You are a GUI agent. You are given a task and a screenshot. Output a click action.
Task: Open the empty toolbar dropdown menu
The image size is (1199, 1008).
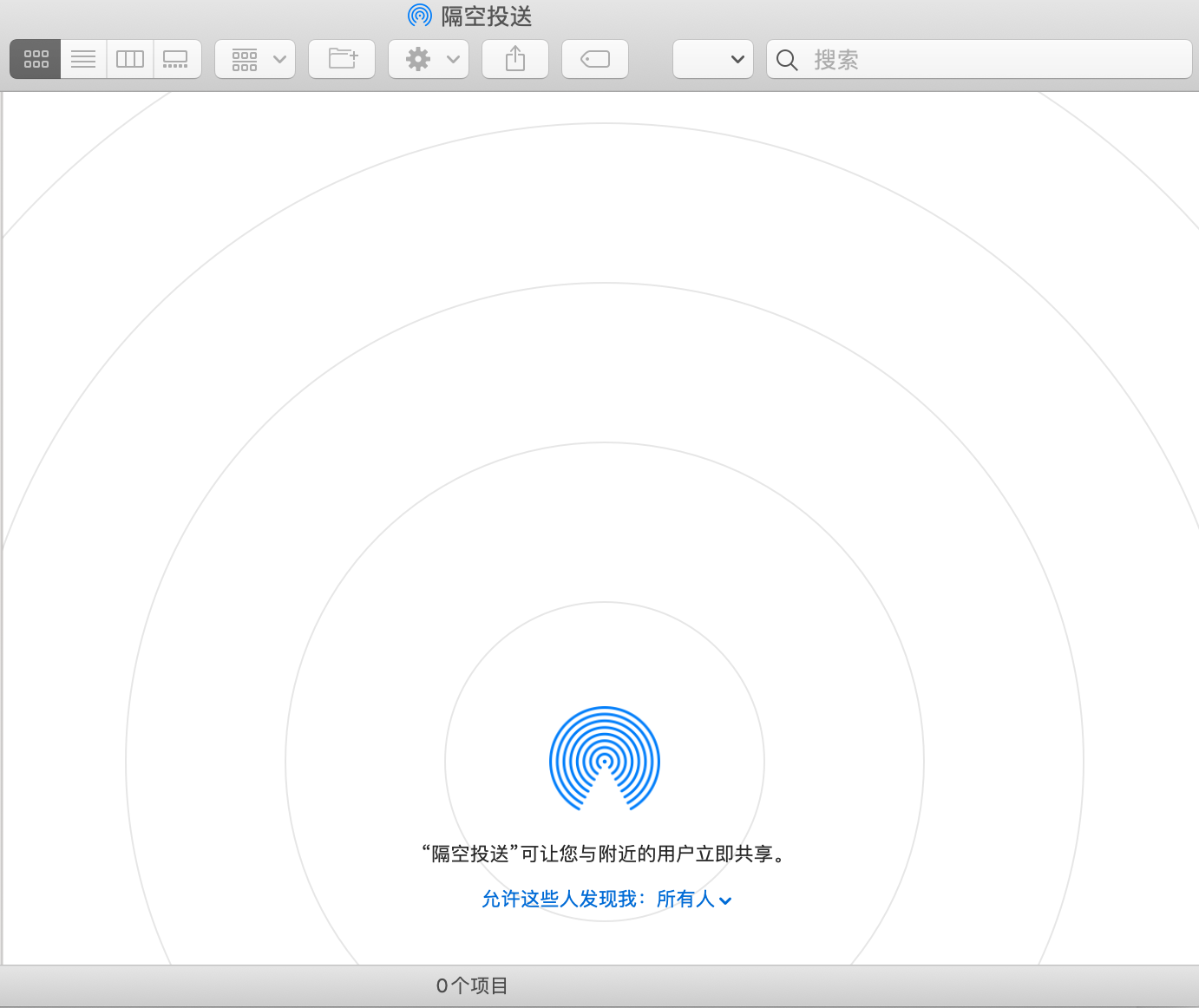pyautogui.click(x=713, y=59)
